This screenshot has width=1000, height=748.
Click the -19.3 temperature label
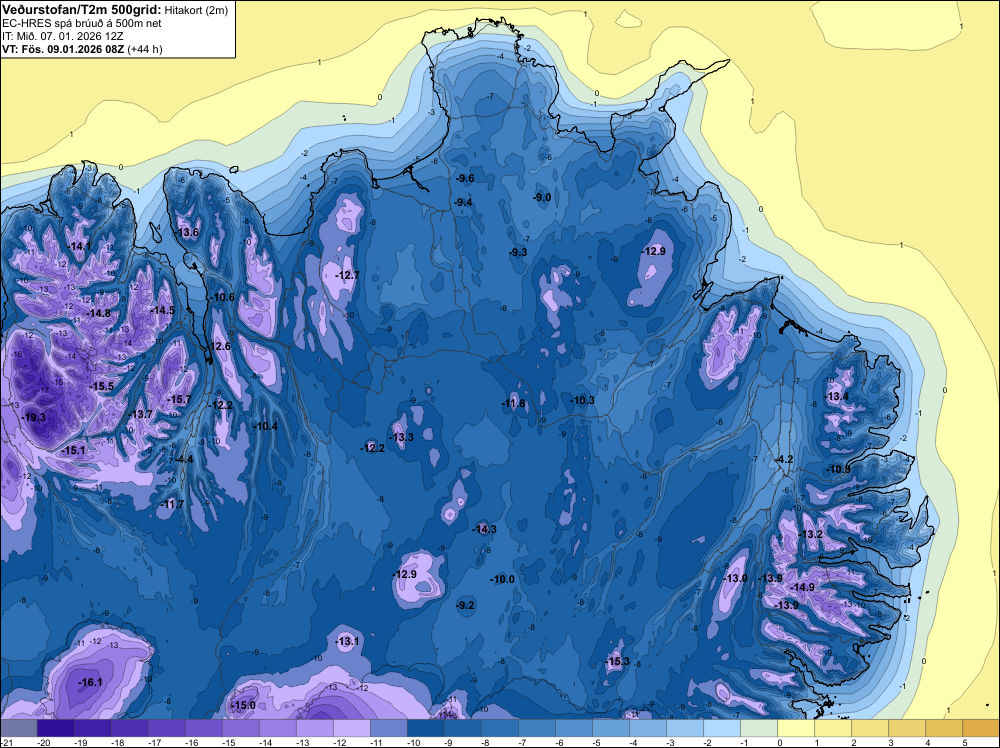coord(33,417)
